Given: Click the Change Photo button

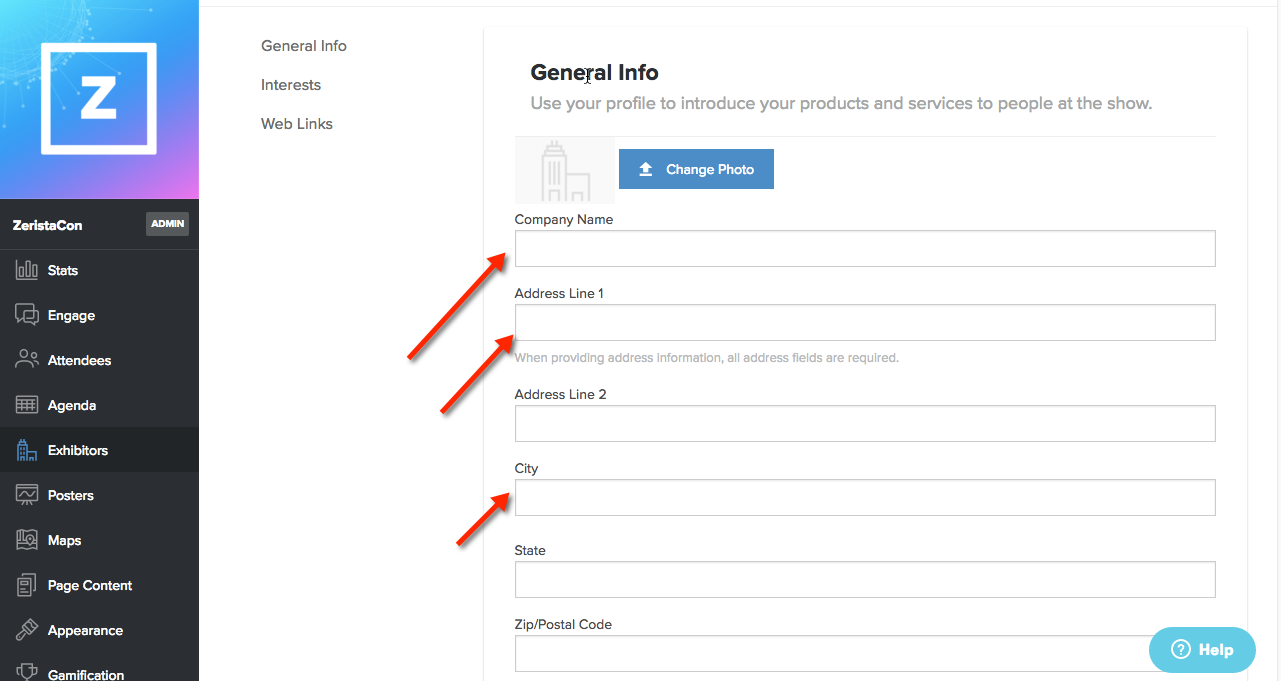Looking at the screenshot, I should coord(696,169).
